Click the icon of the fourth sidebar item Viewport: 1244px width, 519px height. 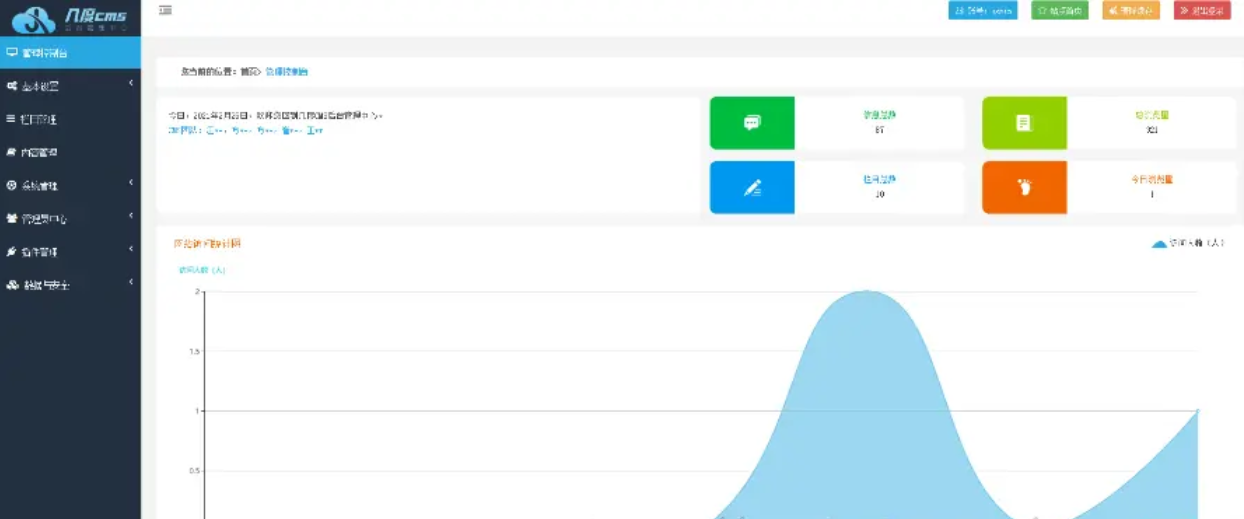11,152
